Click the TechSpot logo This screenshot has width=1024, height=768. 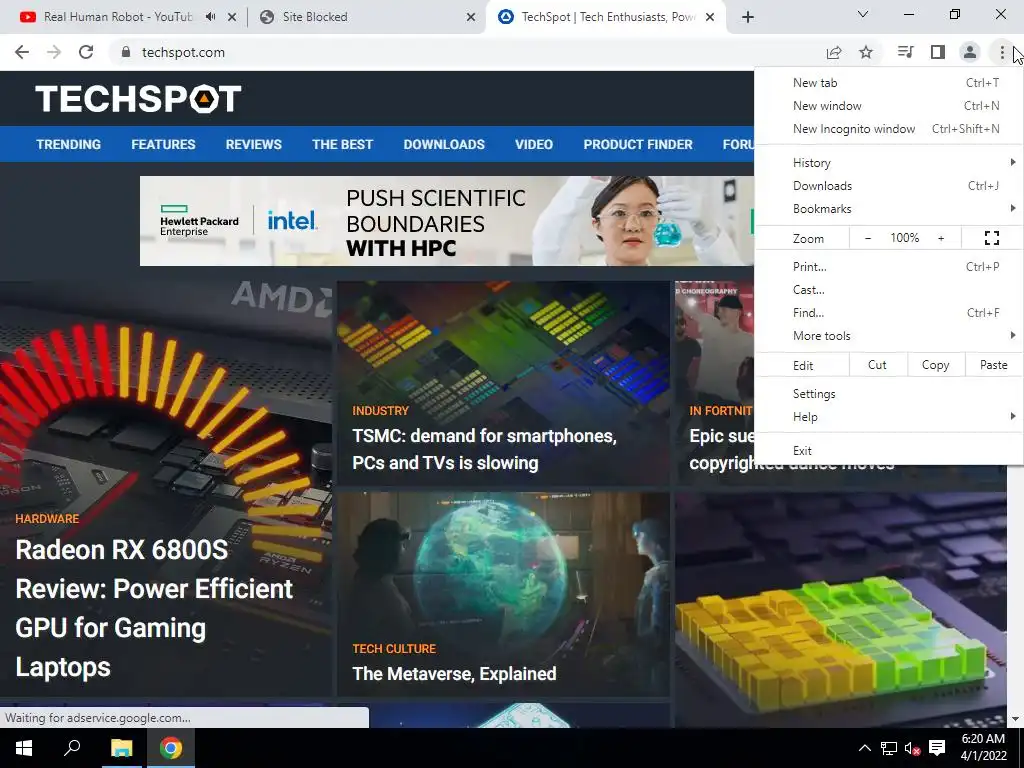click(138, 99)
